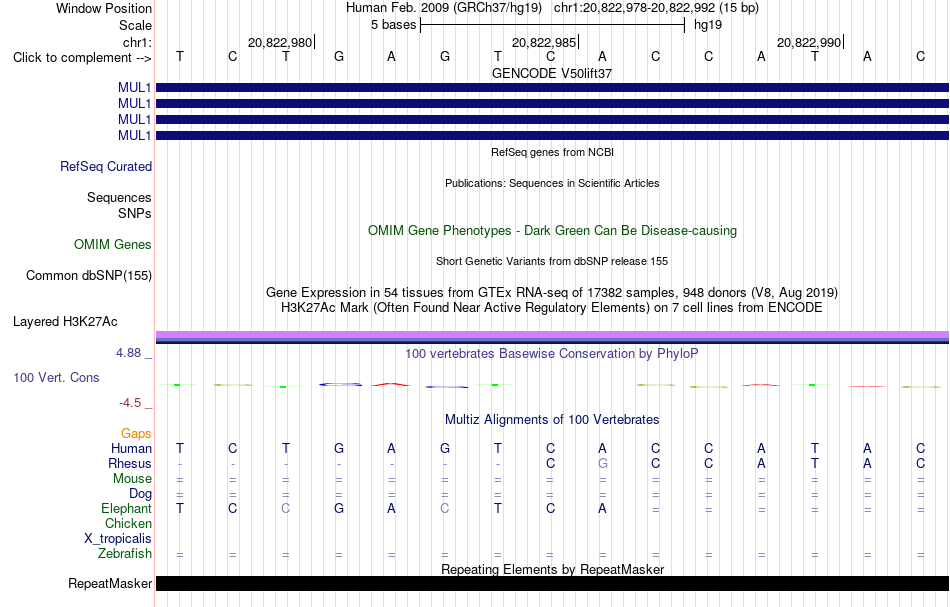Select the X_tropicalis alignment row label

click(x=118, y=539)
